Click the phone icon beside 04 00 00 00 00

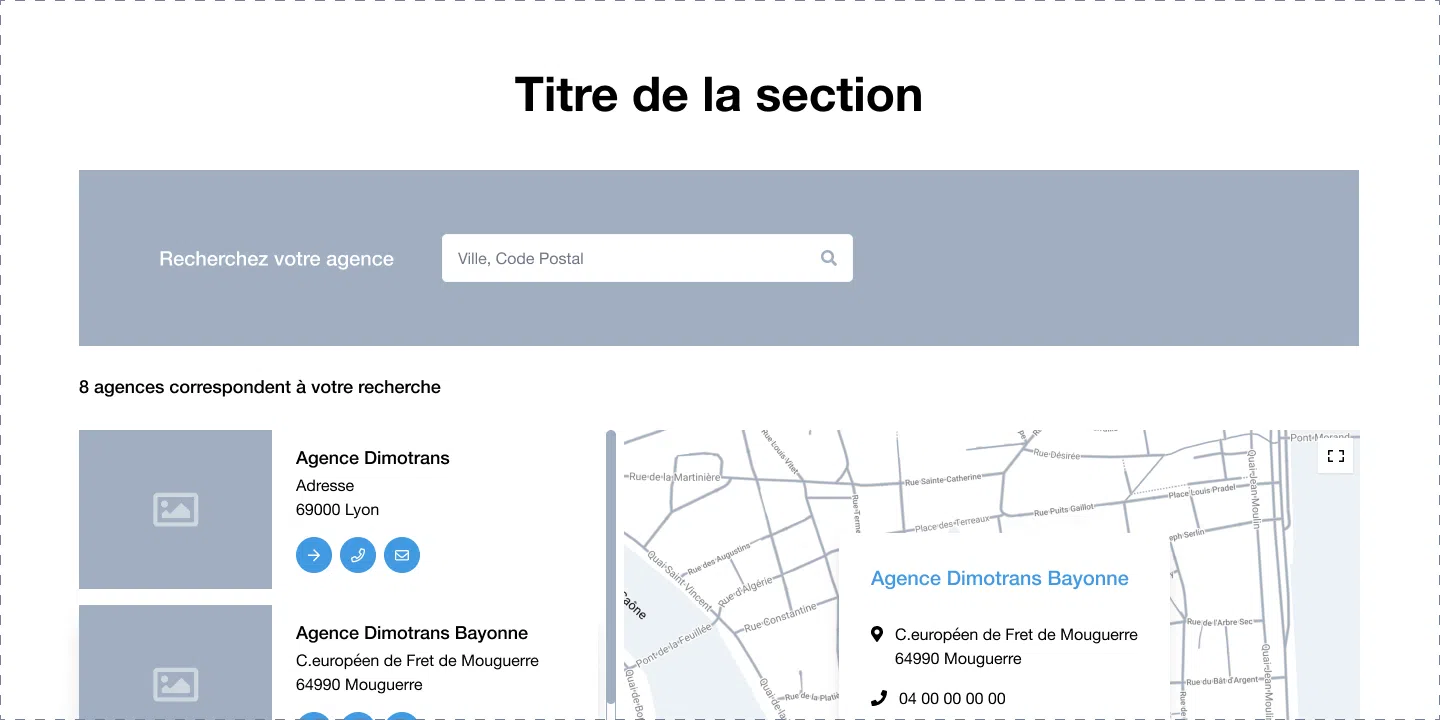point(879,698)
